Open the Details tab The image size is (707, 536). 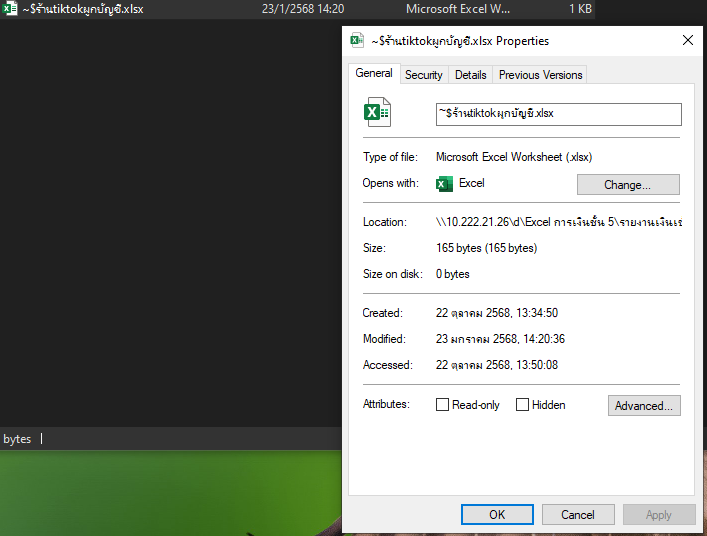click(x=470, y=75)
